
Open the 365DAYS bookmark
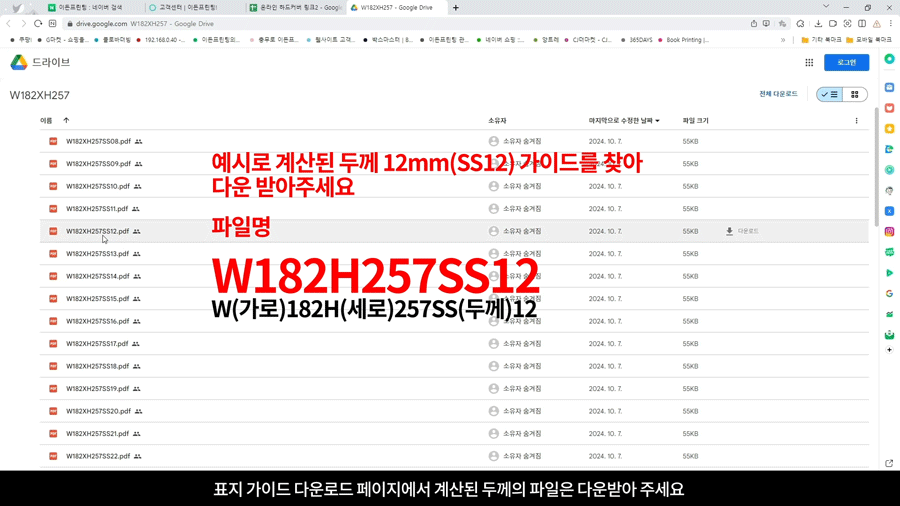tap(637, 40)
